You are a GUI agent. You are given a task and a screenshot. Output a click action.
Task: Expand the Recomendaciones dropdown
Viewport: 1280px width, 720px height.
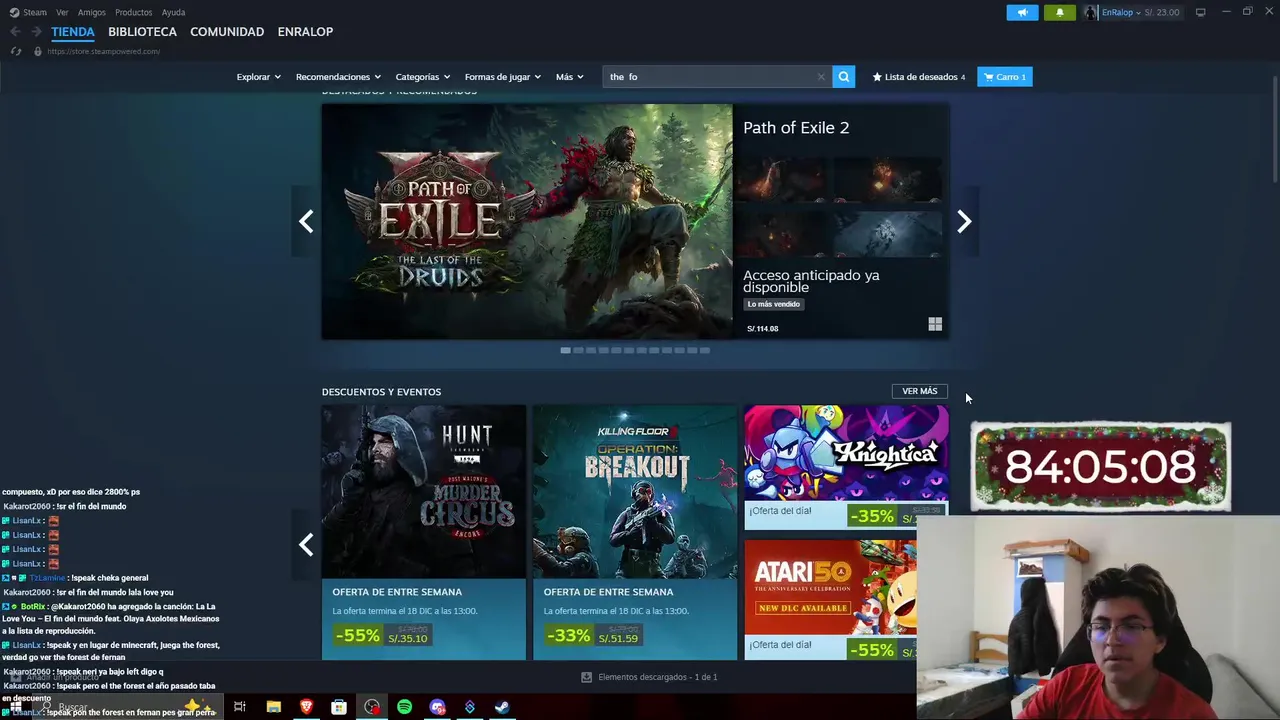338,77
